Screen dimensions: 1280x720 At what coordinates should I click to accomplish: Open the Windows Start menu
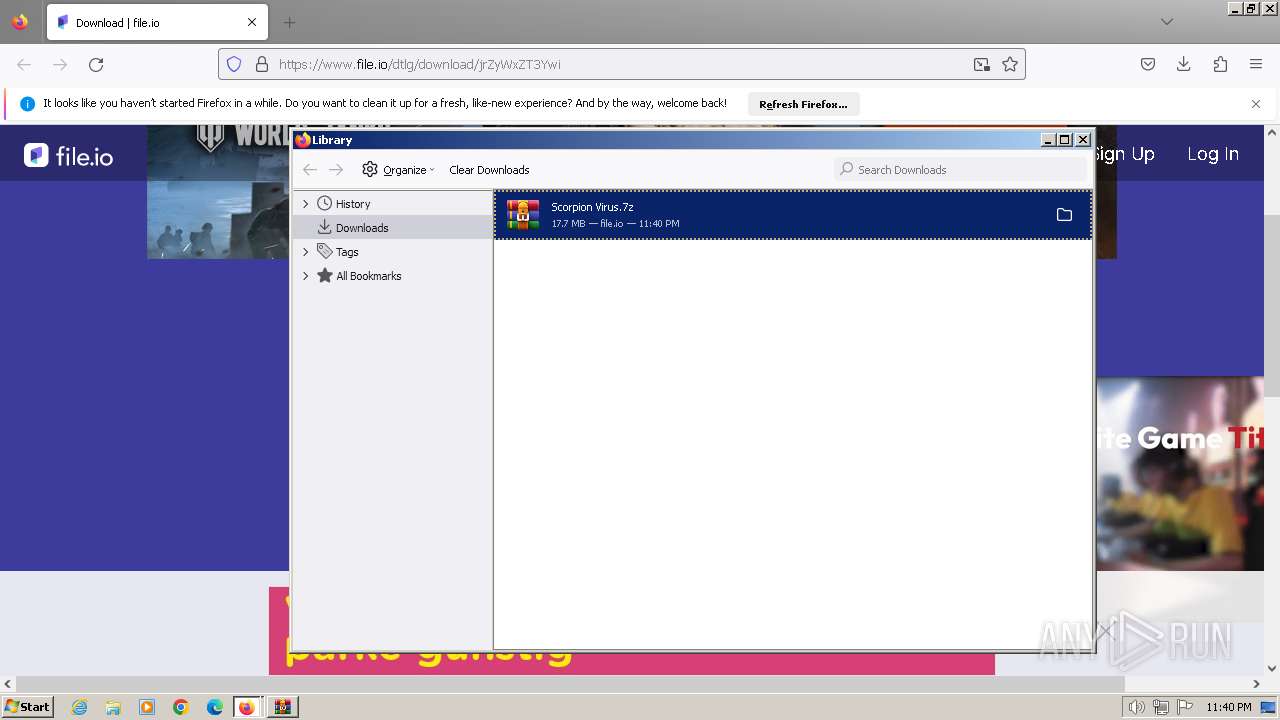click(28, 706)
